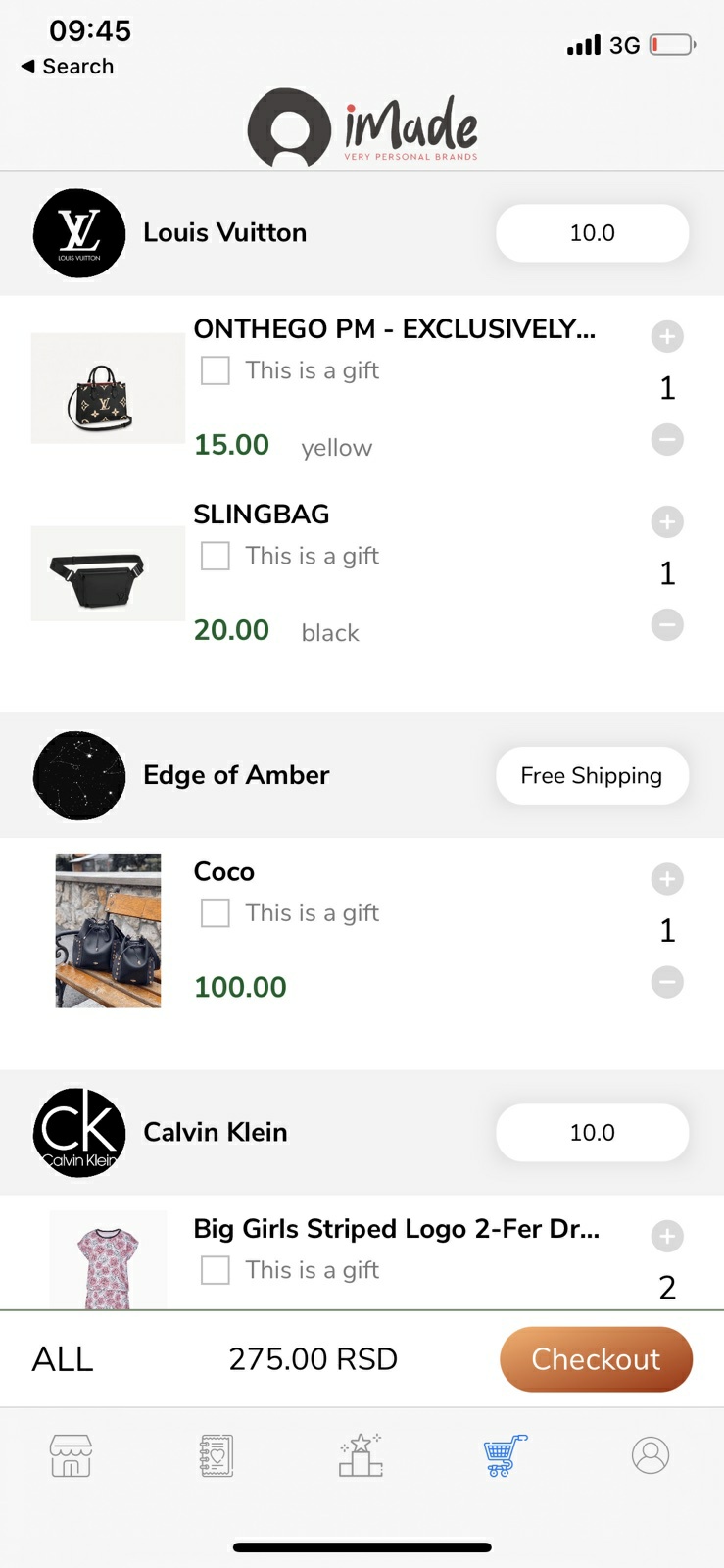Open the featured star podium tab

pos(361,1455)
